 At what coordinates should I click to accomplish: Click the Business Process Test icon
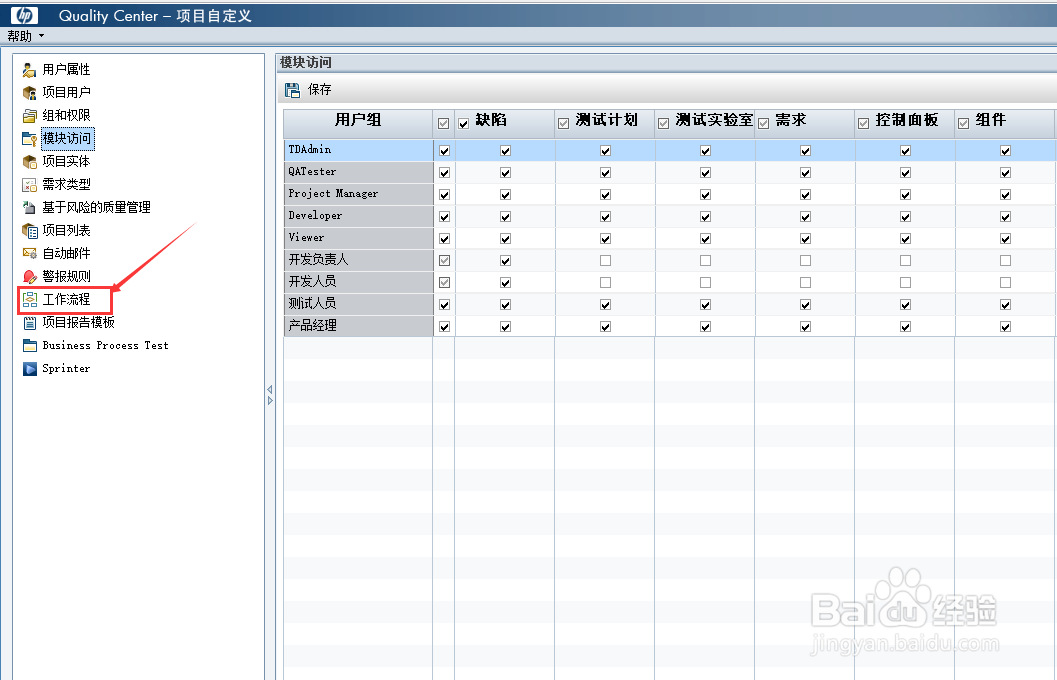30,346
